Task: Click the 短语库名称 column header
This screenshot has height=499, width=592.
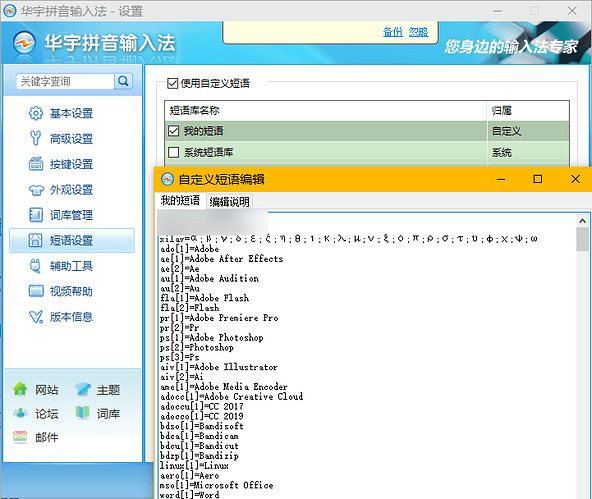Action: coord(325,111)
